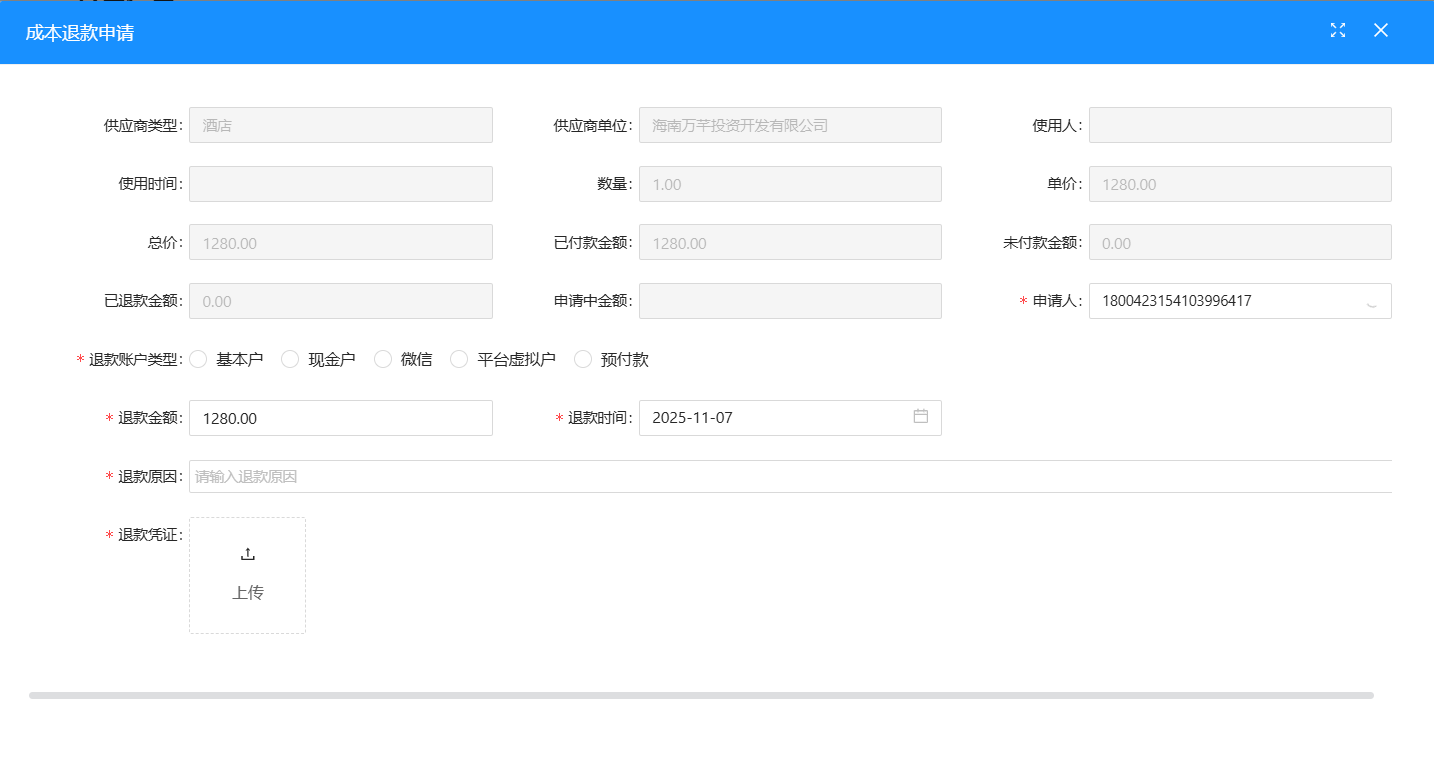Select 现金户 refund account type
Viewport: 1434px width, 765px height.
[290, 359]
